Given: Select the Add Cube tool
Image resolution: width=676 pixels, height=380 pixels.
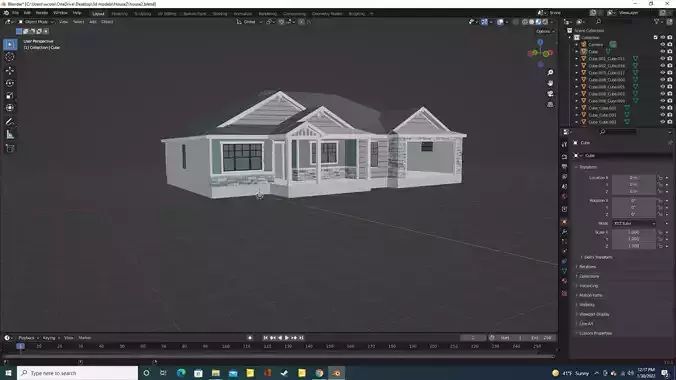Looking at the screenshot, I should click(10, 148).
